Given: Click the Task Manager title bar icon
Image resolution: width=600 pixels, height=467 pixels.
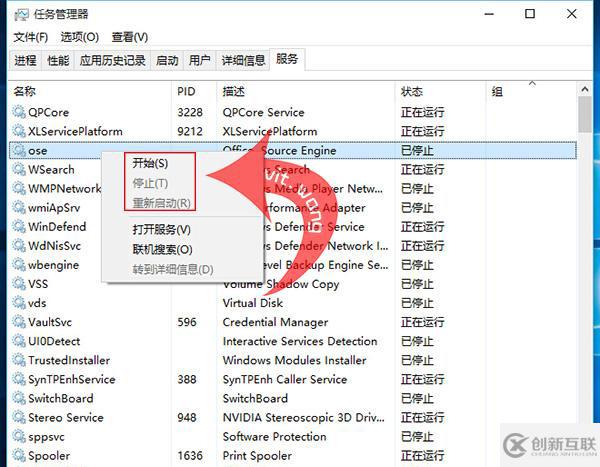Looking at the screenshot, I should 21,15.
